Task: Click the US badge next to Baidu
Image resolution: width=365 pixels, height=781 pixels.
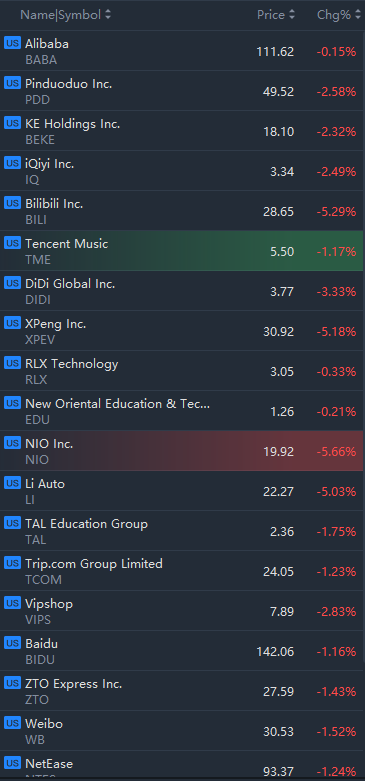Action: click(12, 643)
